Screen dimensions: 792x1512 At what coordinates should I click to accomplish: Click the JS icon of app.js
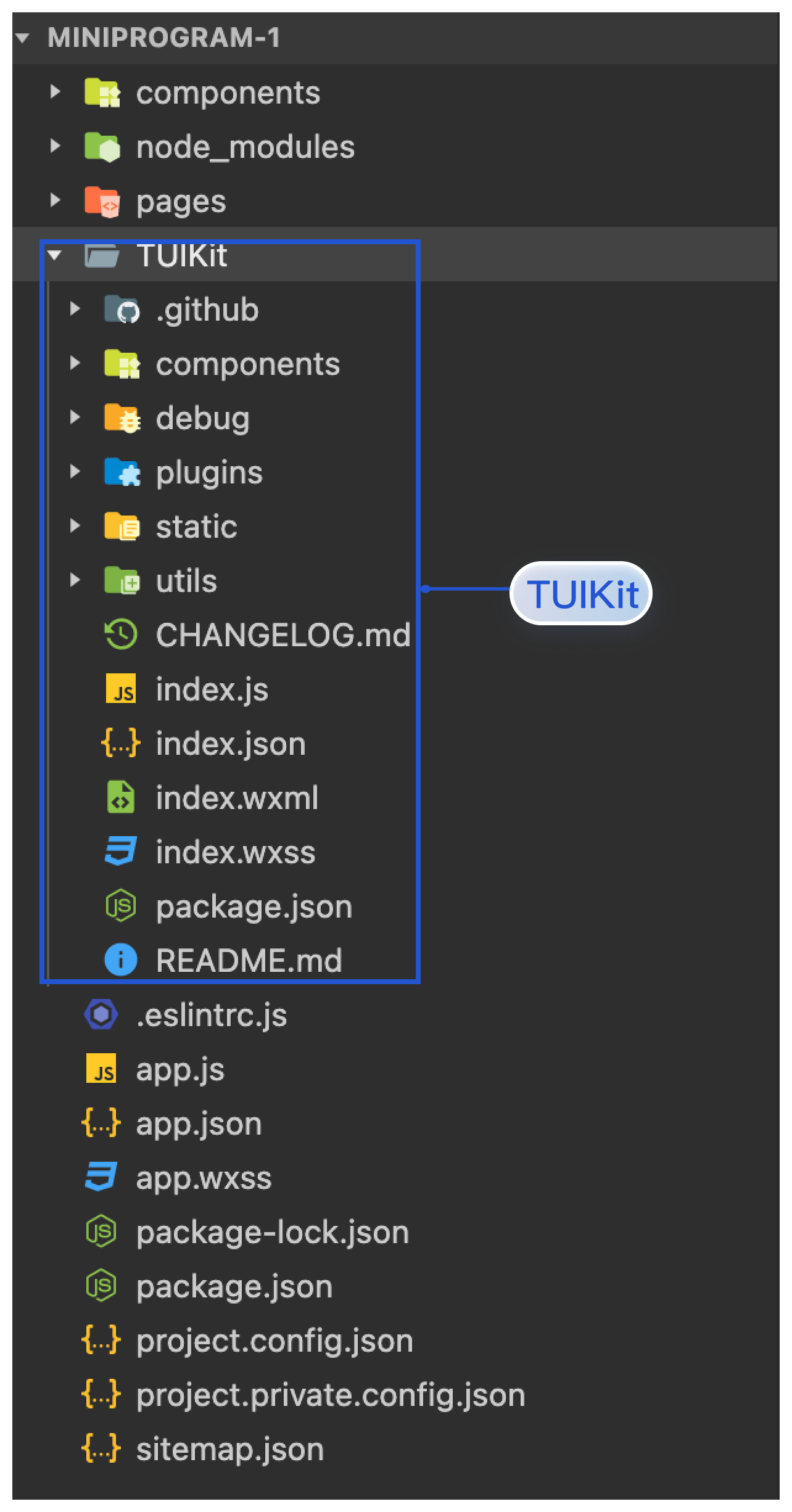102,1069
